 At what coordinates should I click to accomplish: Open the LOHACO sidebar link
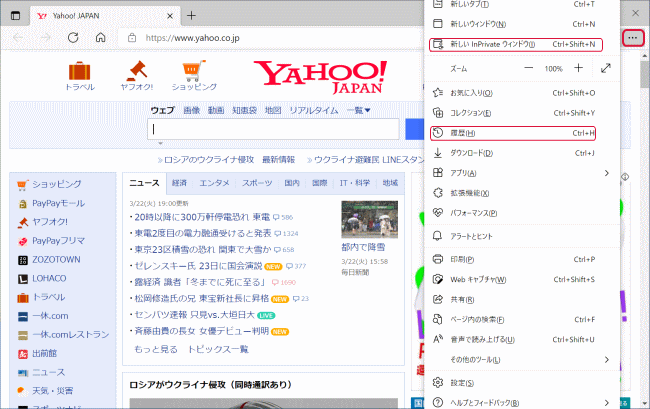click(x=49, y=278)
